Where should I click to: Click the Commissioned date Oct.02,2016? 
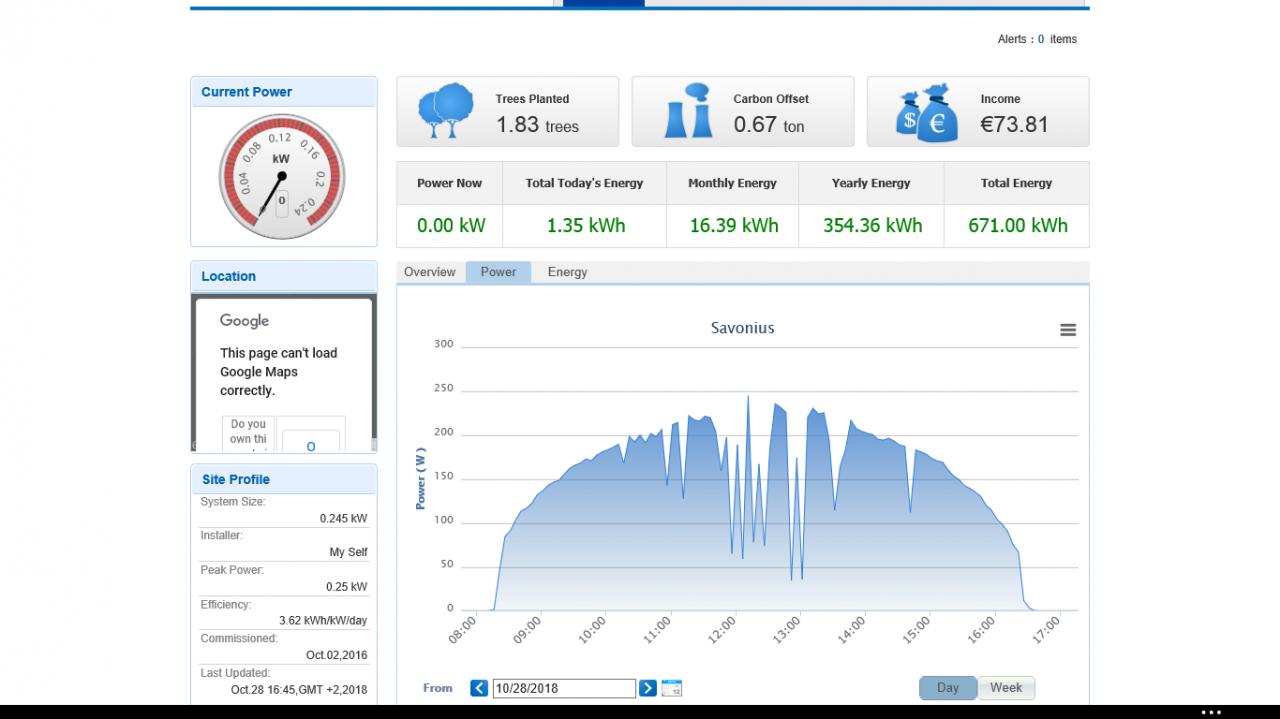pos(337,655)
